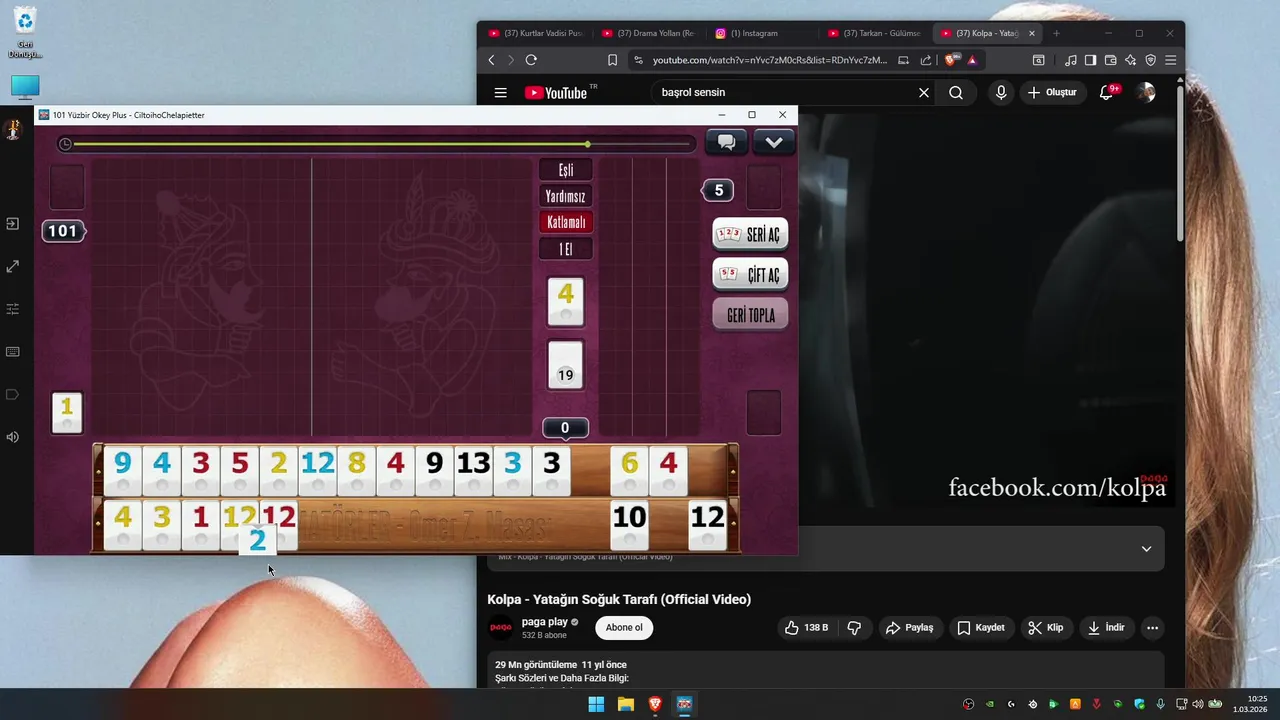Close the Kolpa browser tab
Image resolution: width=1280 pixels, height=720 pixels.
pyautogui.click(x=1032, y=33)
